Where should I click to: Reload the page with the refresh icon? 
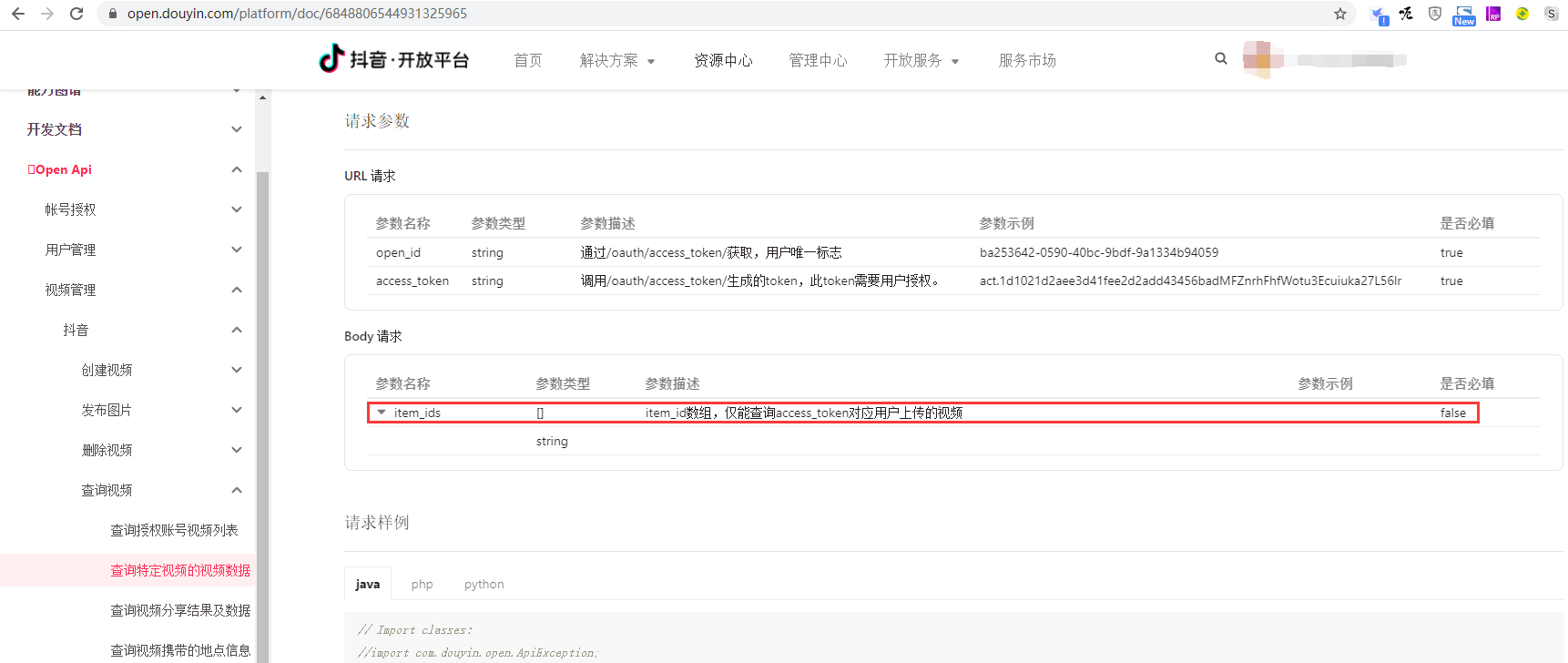[x=76, y=14]
